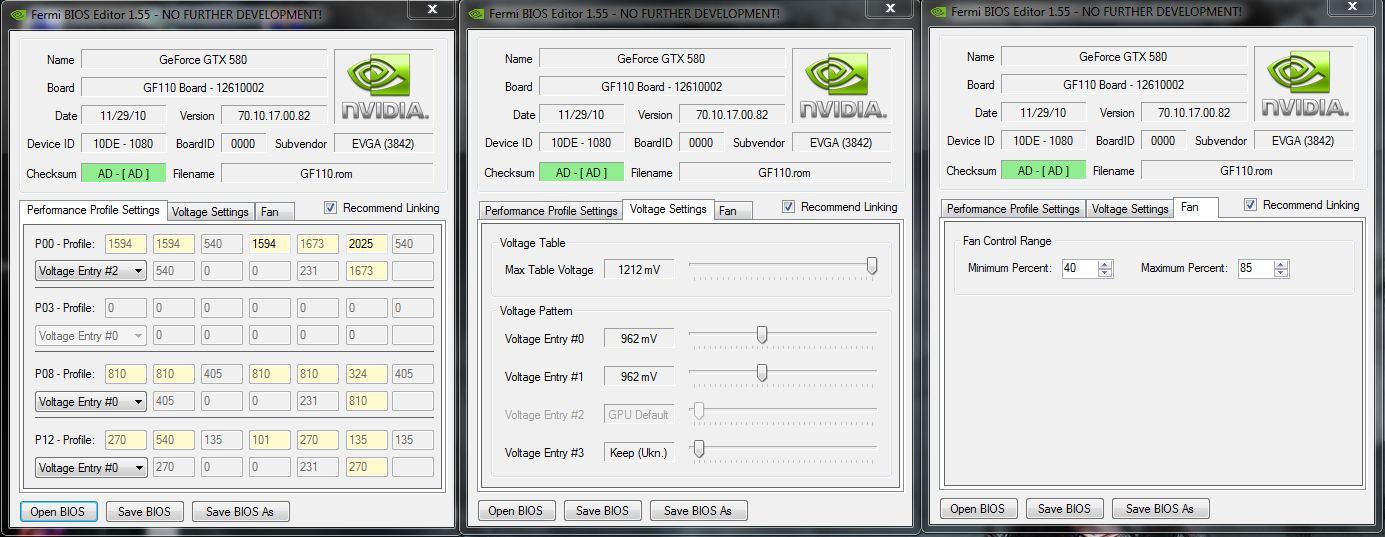1385x537 pixels.
Task: Click the P00 profile field showing 2025
Action: 366,244
